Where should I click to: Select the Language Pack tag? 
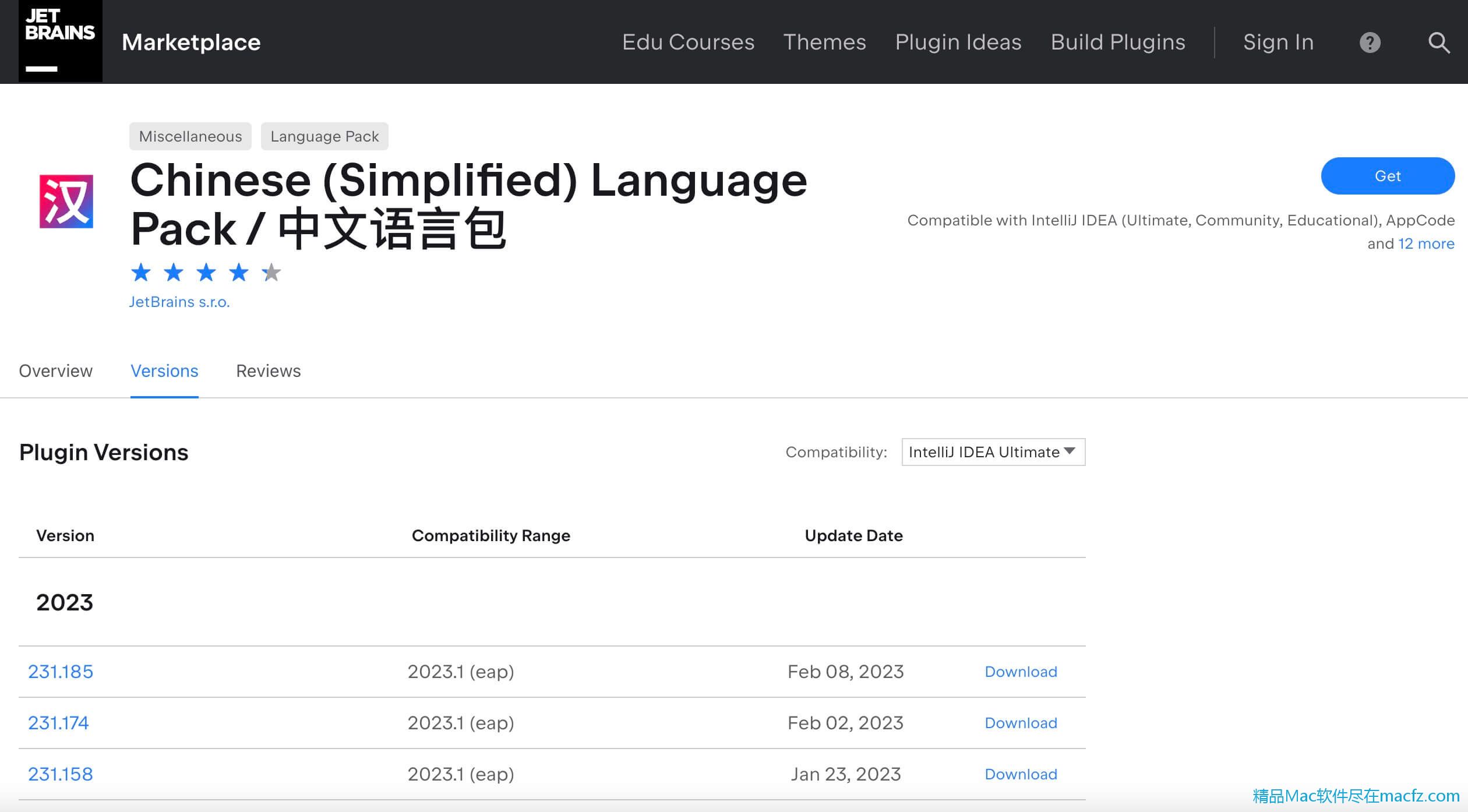click(x=324, y=136)
